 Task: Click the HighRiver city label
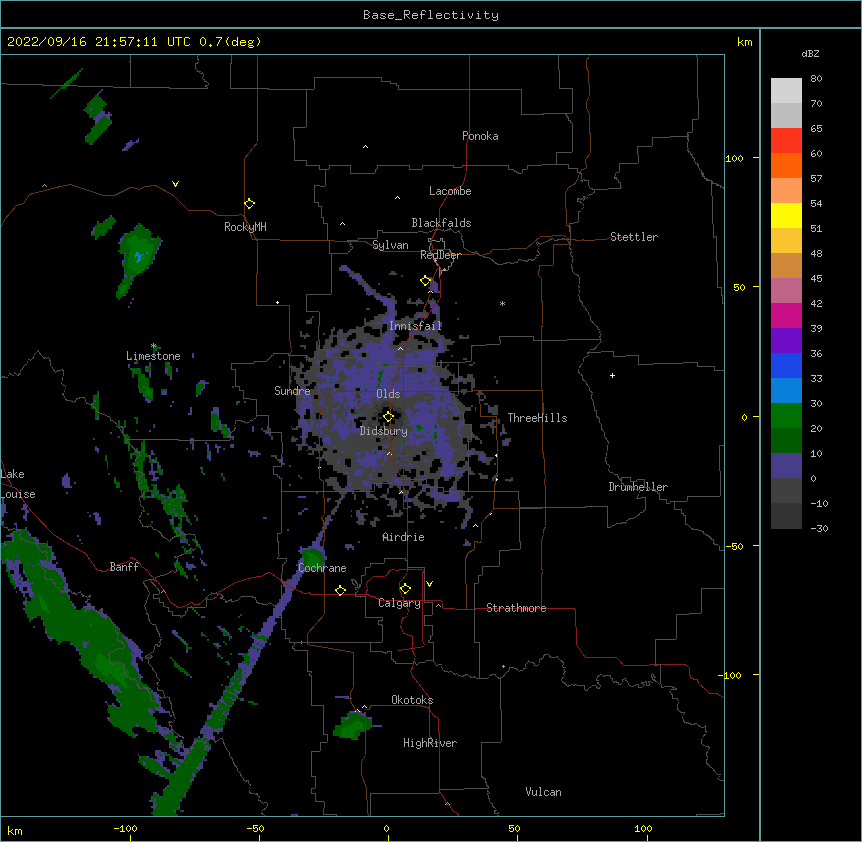coord(430,743)
